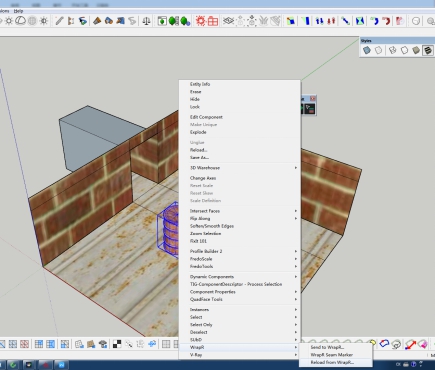Click the blue hourglass-shaped icon in toolbar

(360, 21)
